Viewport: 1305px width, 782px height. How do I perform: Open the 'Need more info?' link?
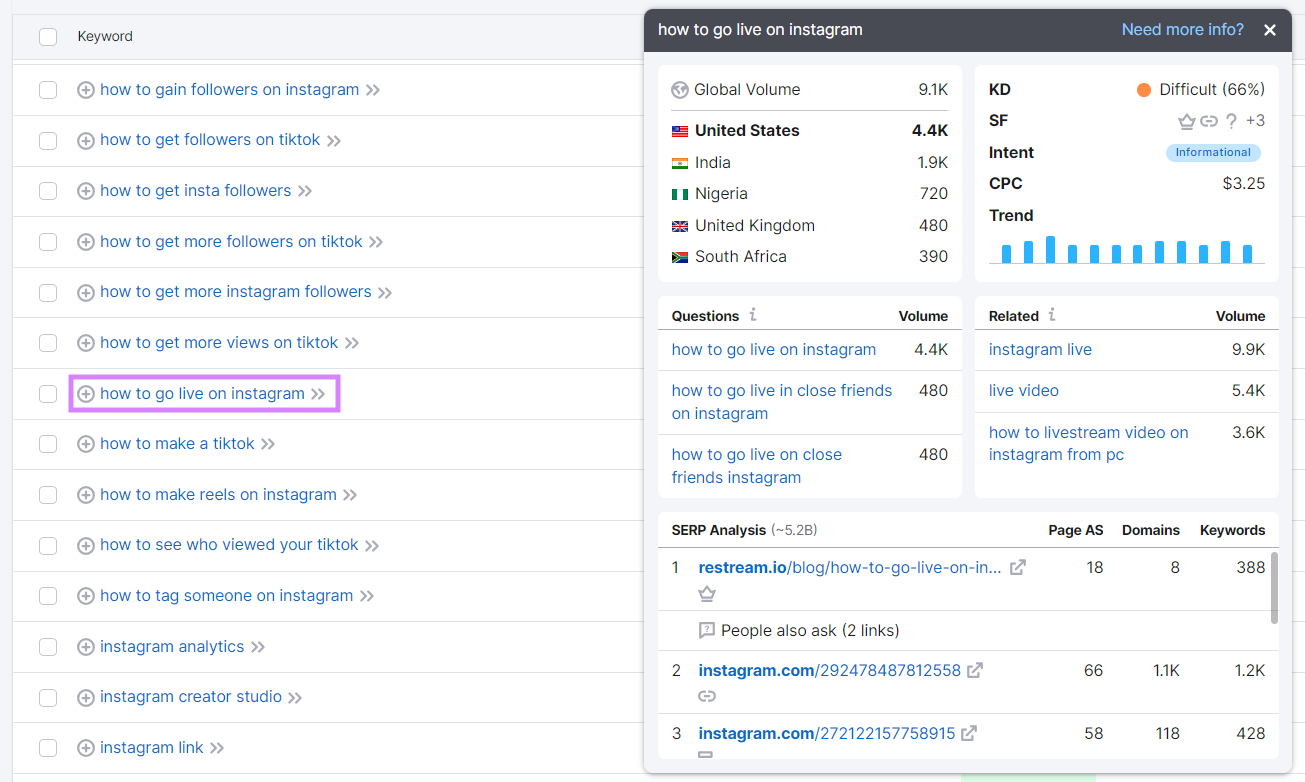[1182, 29]
